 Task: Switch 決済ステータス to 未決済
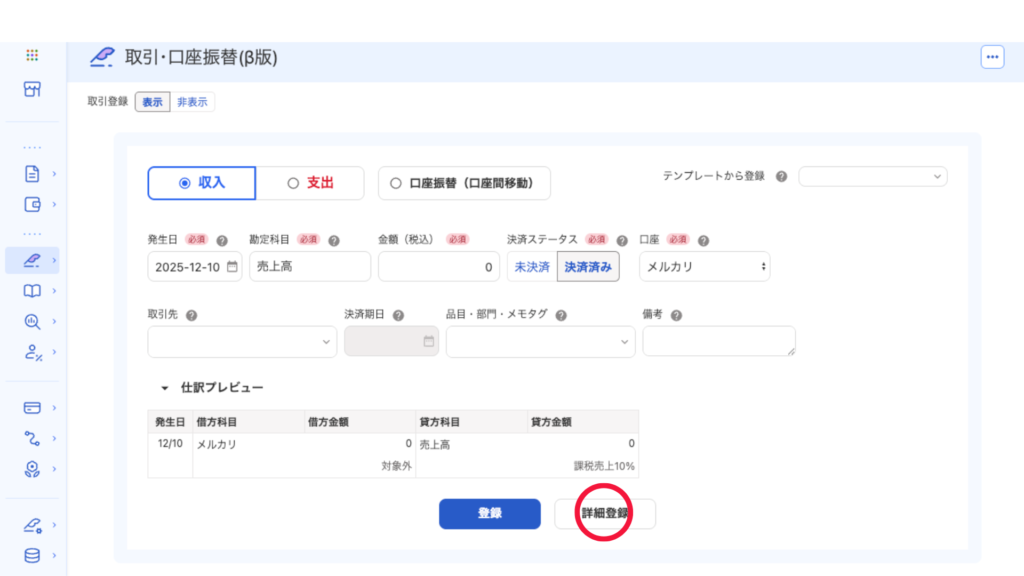tap(532, 267)
